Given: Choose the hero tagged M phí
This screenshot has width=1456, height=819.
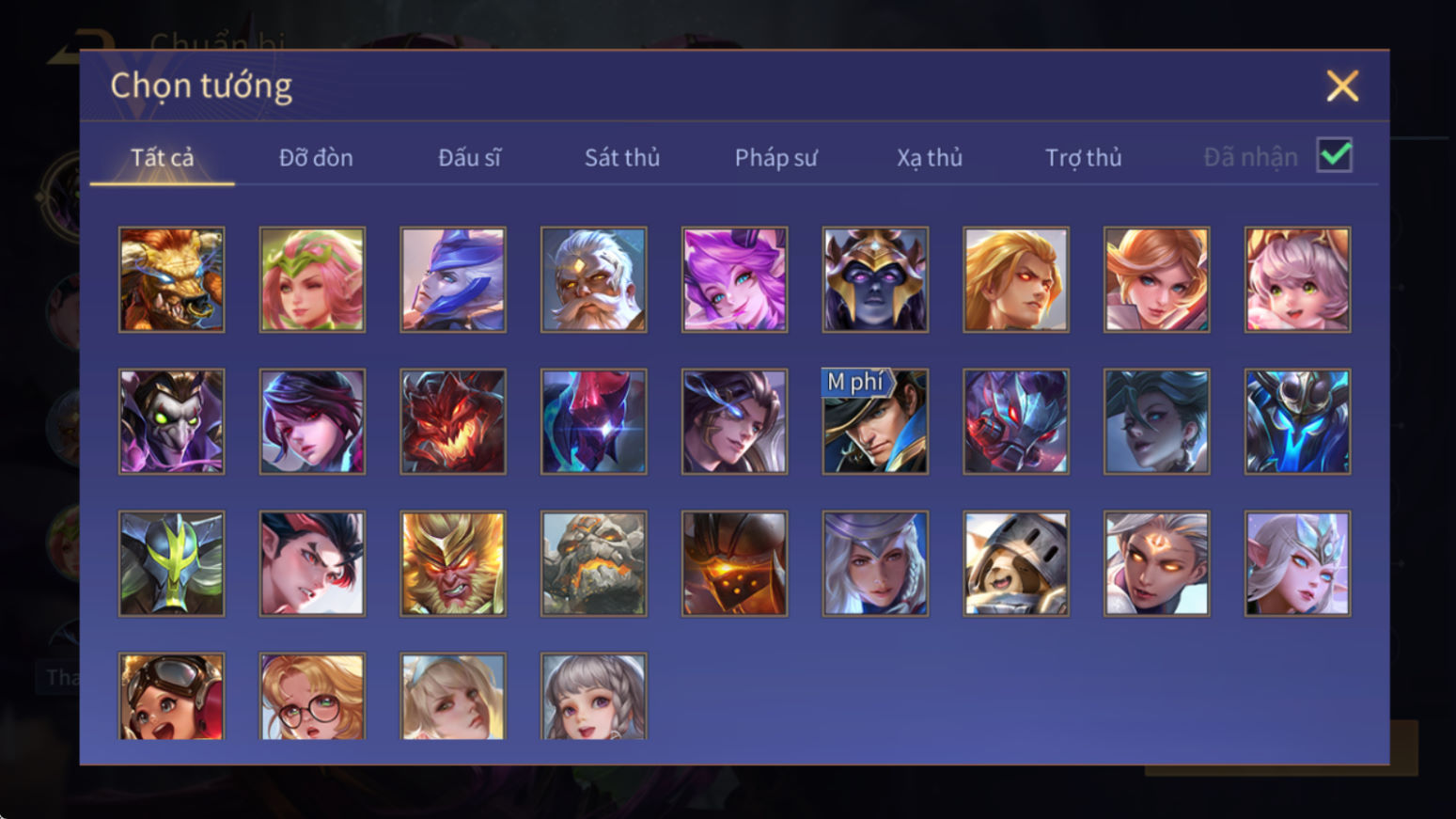Looking at the screenshot, I should click(875, 421).
